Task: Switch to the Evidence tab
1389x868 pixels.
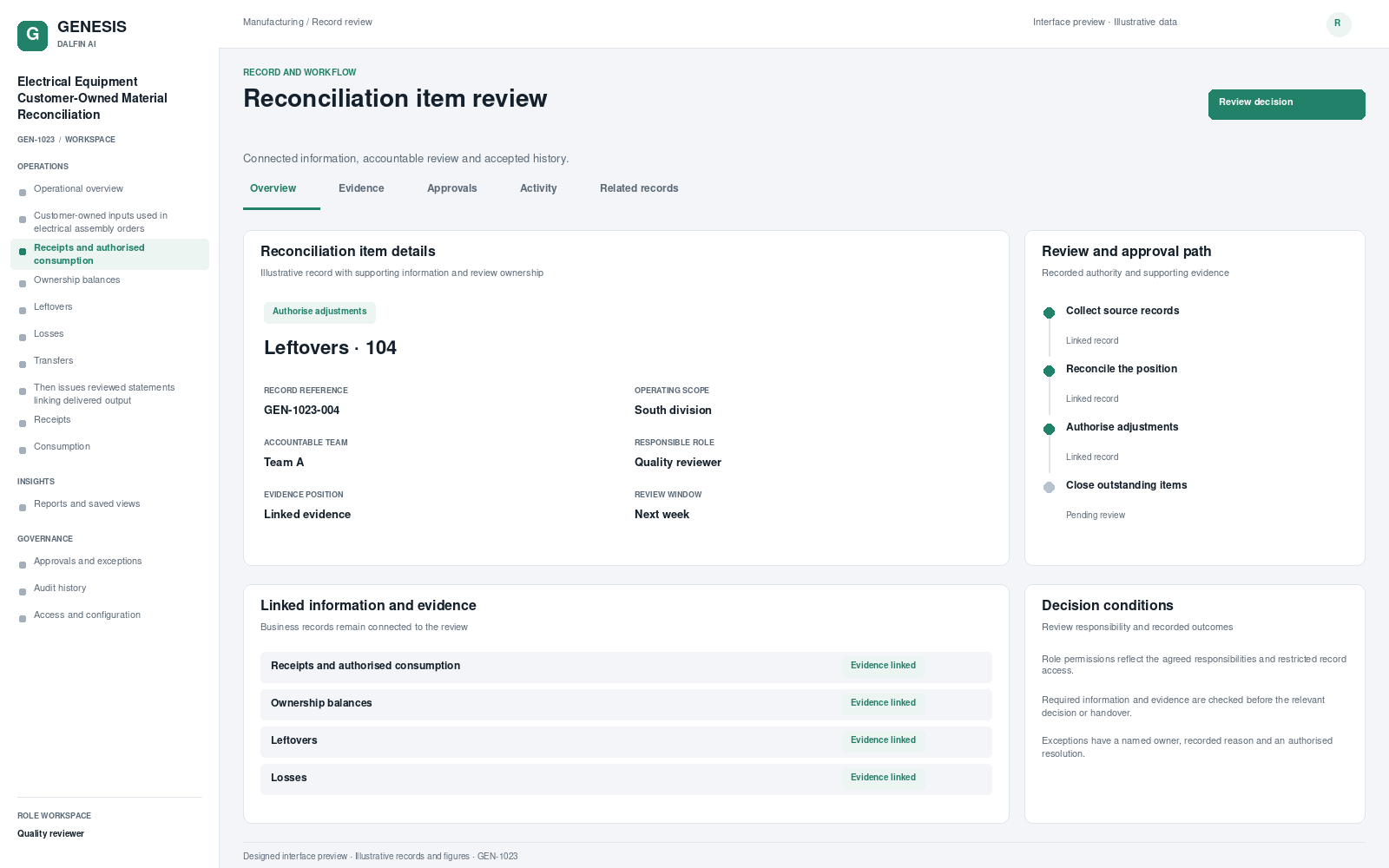Action: 361,188
